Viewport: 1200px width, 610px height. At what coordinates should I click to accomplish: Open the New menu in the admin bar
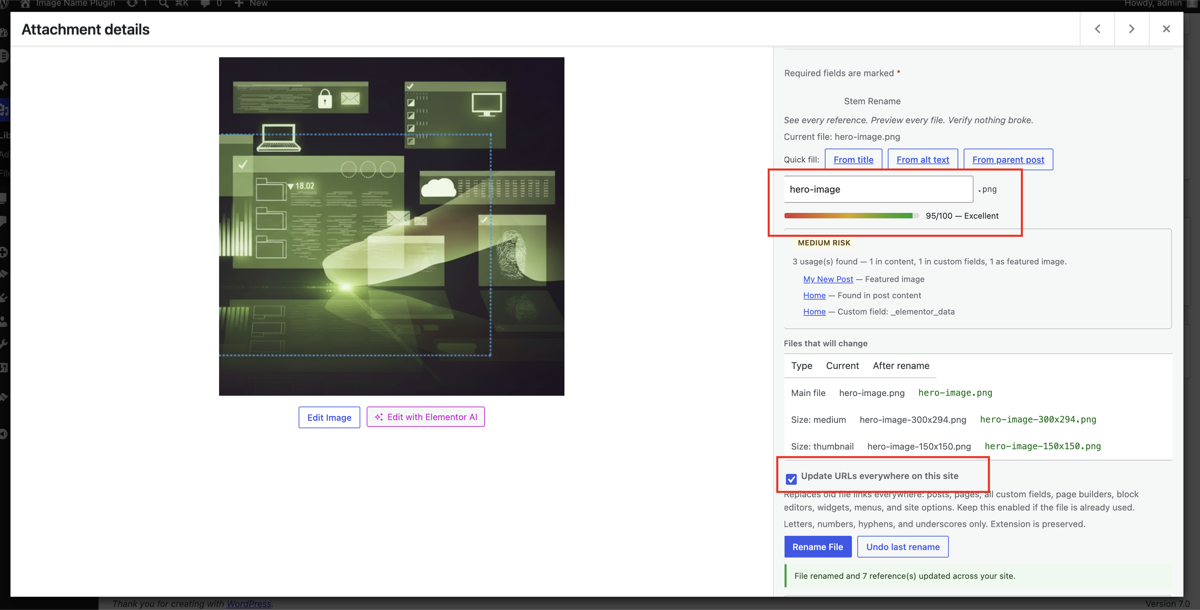tap(251, 4)
